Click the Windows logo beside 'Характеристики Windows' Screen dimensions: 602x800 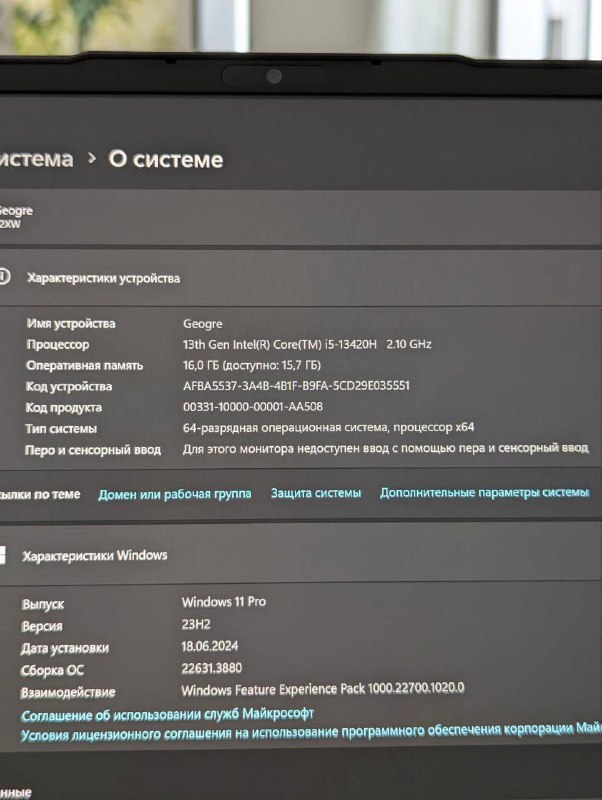pyautogui.click(x=2, y=555)
